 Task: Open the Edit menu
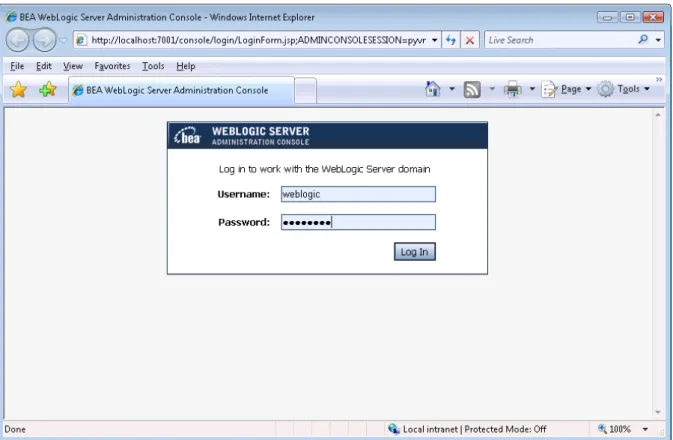point(44,66)
